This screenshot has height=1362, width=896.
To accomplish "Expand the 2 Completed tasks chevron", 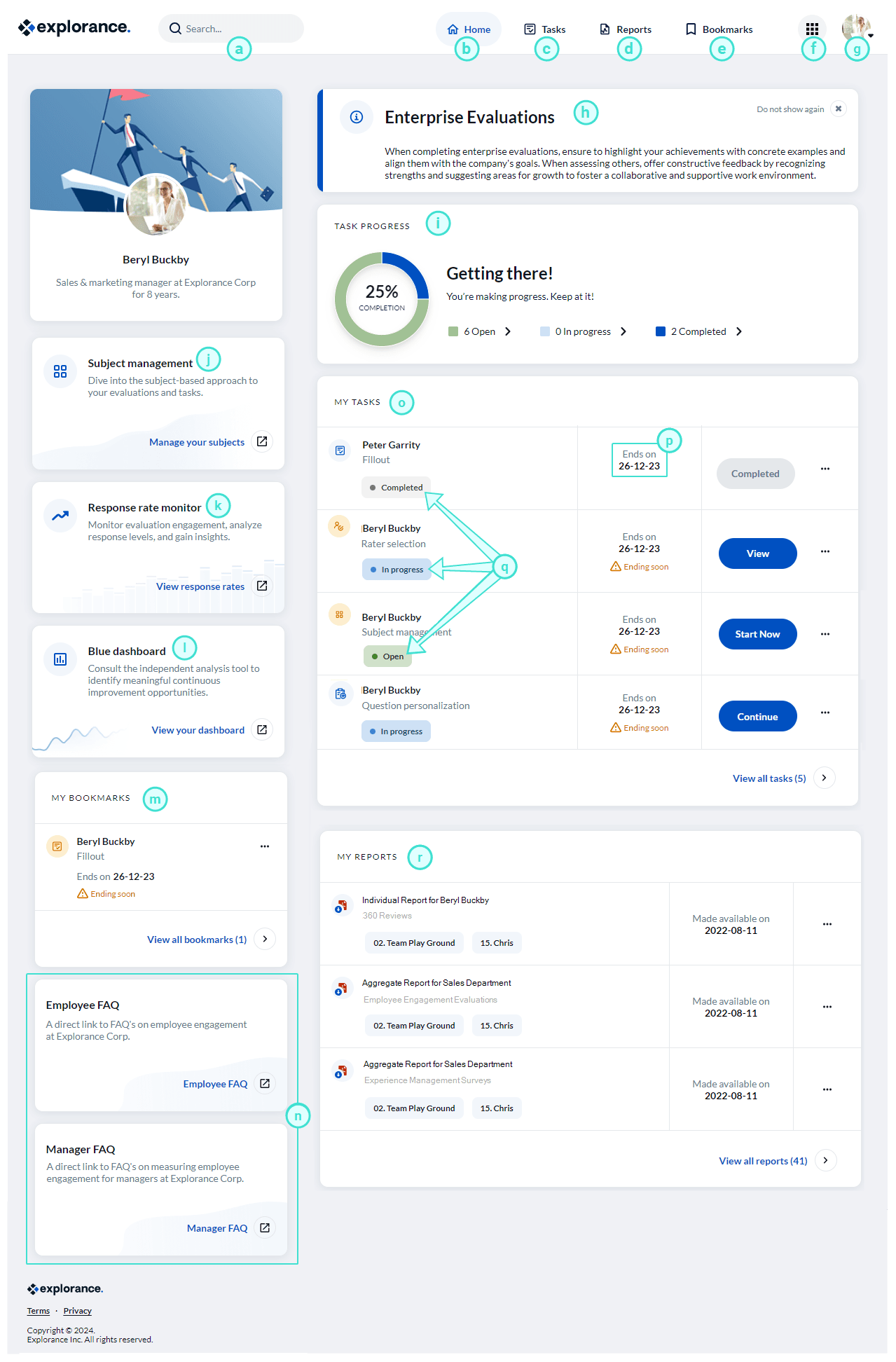I will (x=739, y=331).
